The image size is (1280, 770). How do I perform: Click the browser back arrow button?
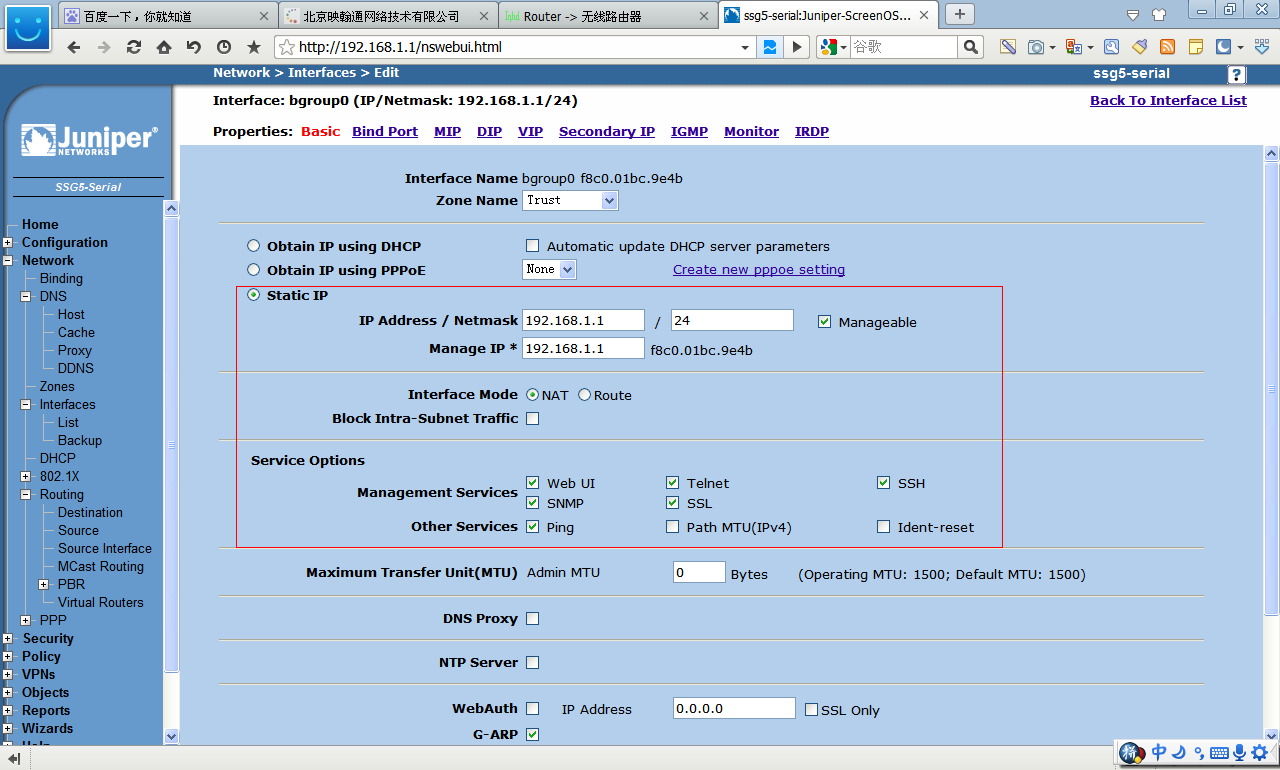point(73,47)
